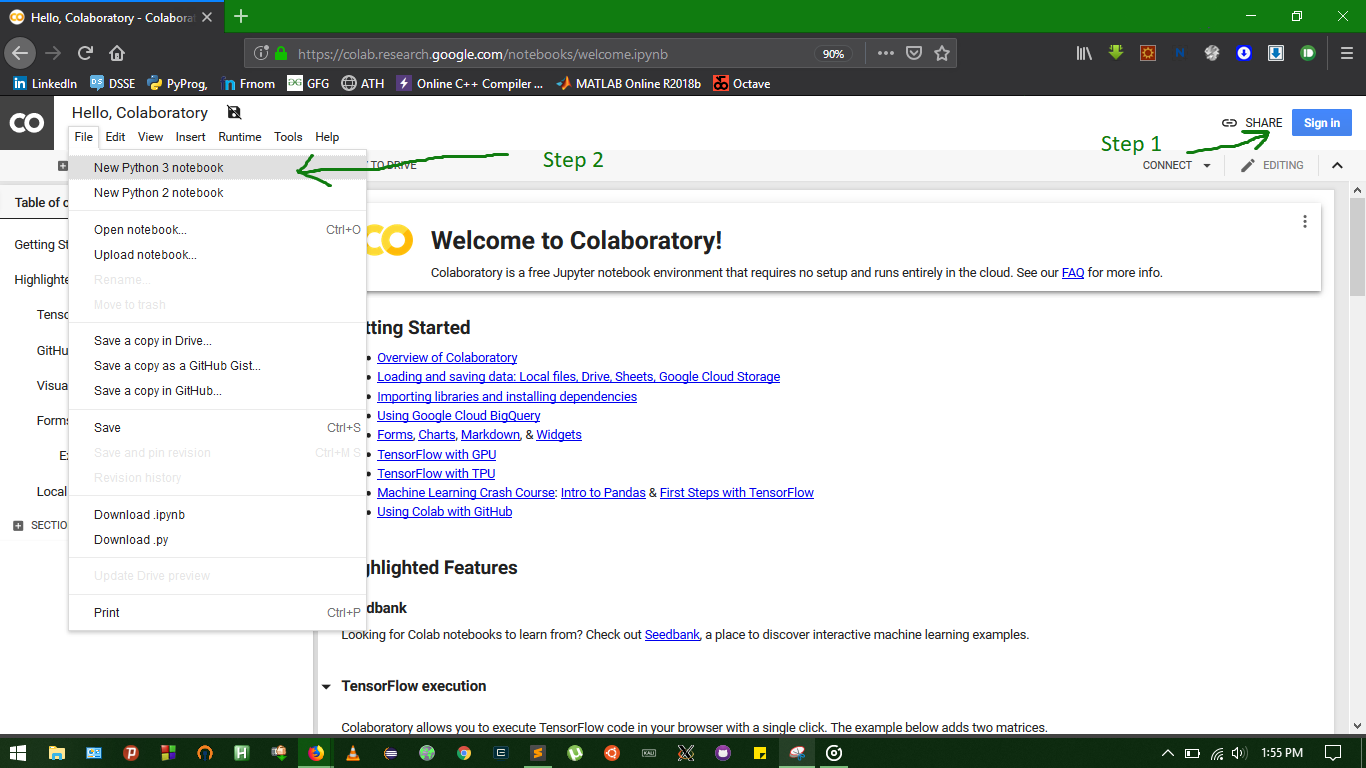
Task: Open File Explorer from the taskbar
Action: [x=57, y=752]
